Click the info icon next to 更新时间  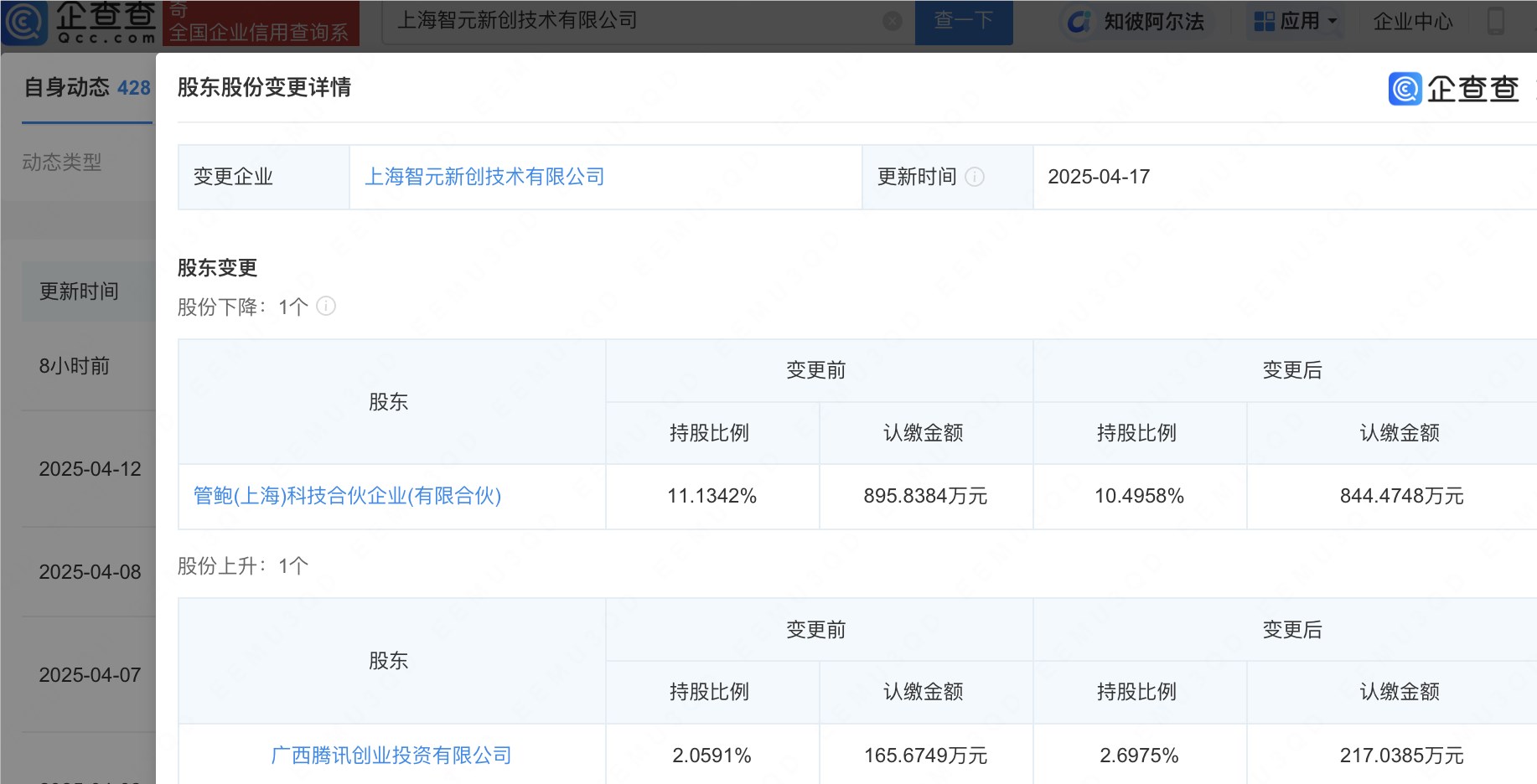tap(974, 177)
